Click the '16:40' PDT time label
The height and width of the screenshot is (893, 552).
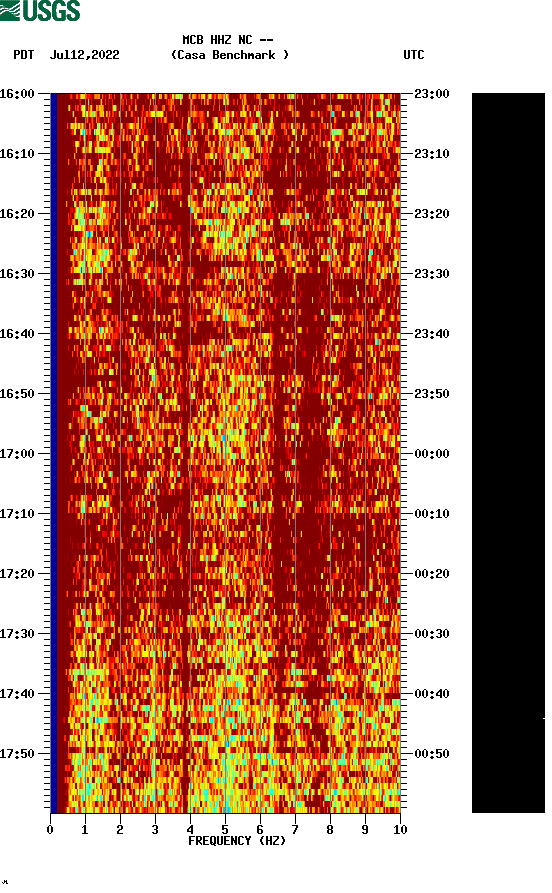pyautogui.click(x=17, y=334)
